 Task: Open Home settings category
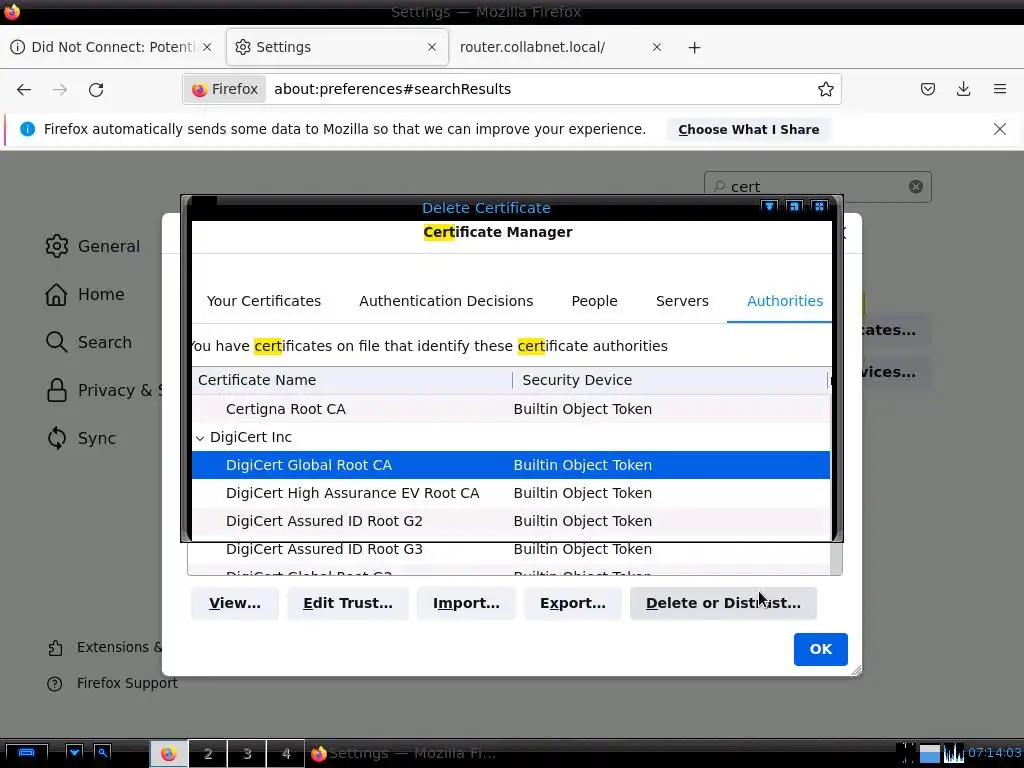(x=85, y=295)
